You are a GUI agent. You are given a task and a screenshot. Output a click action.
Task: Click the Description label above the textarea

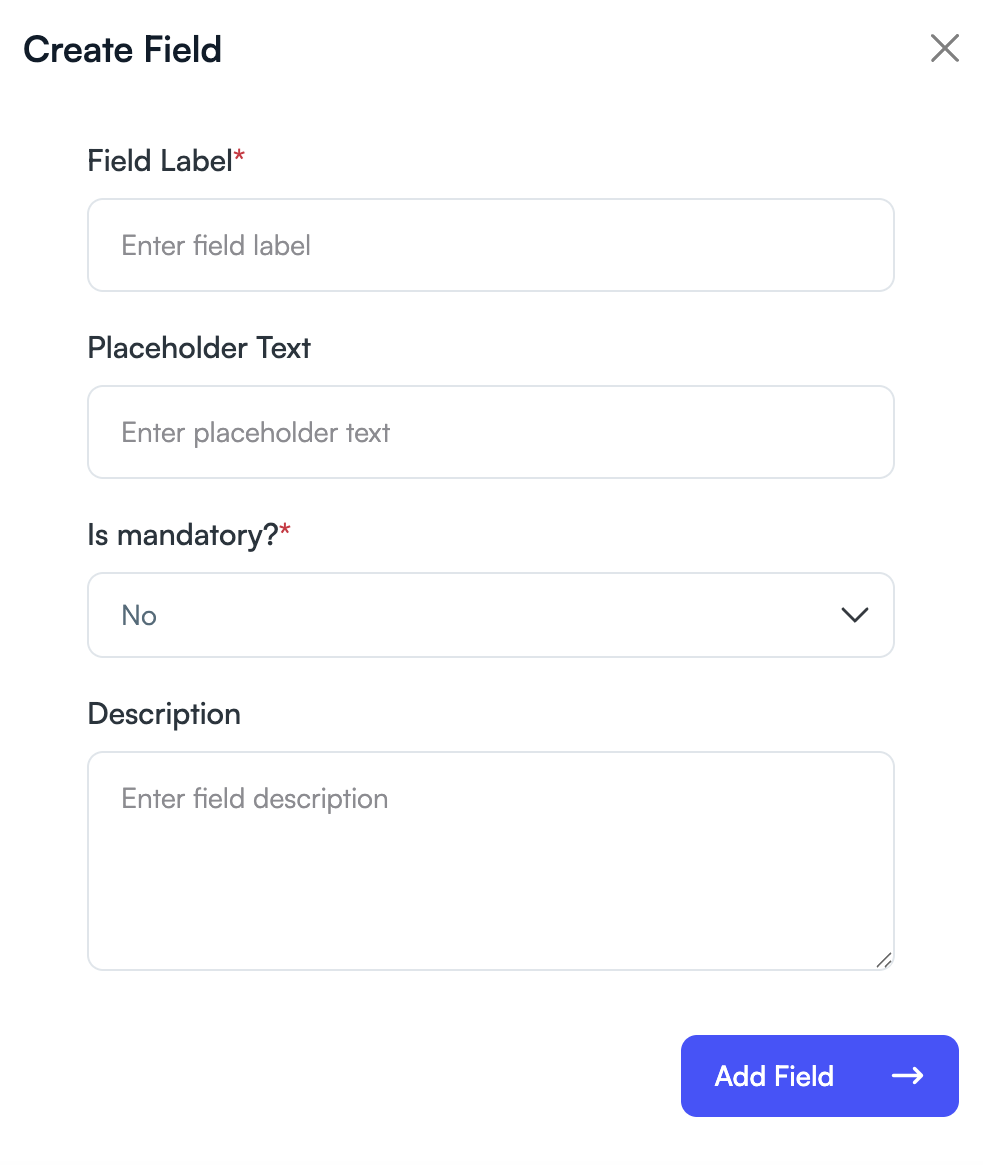(x=164, y=714)
